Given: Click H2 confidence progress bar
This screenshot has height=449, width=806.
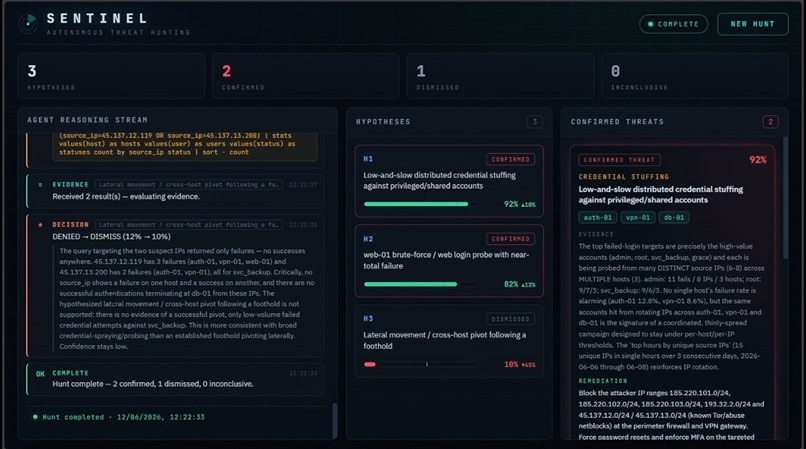Looking at the screenshot, I should click(419, 284).
